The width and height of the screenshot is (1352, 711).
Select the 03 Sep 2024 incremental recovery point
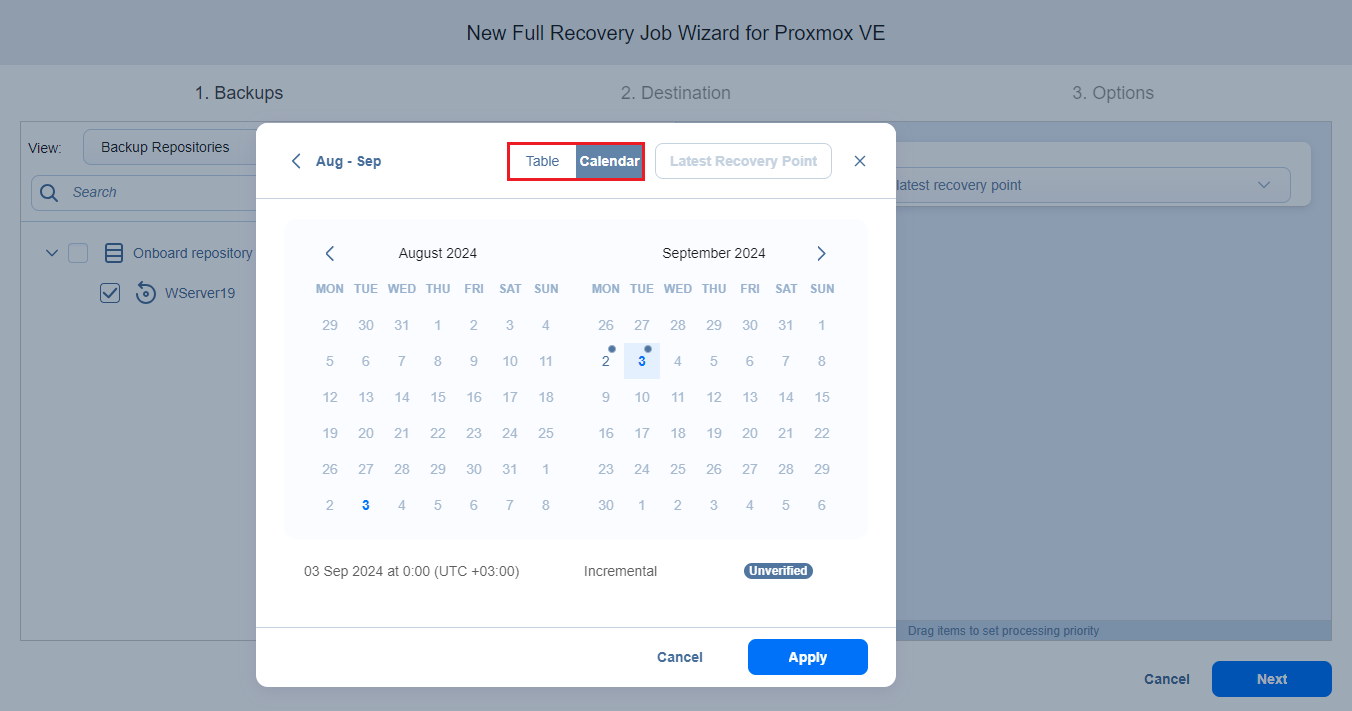tap(411, 571)
